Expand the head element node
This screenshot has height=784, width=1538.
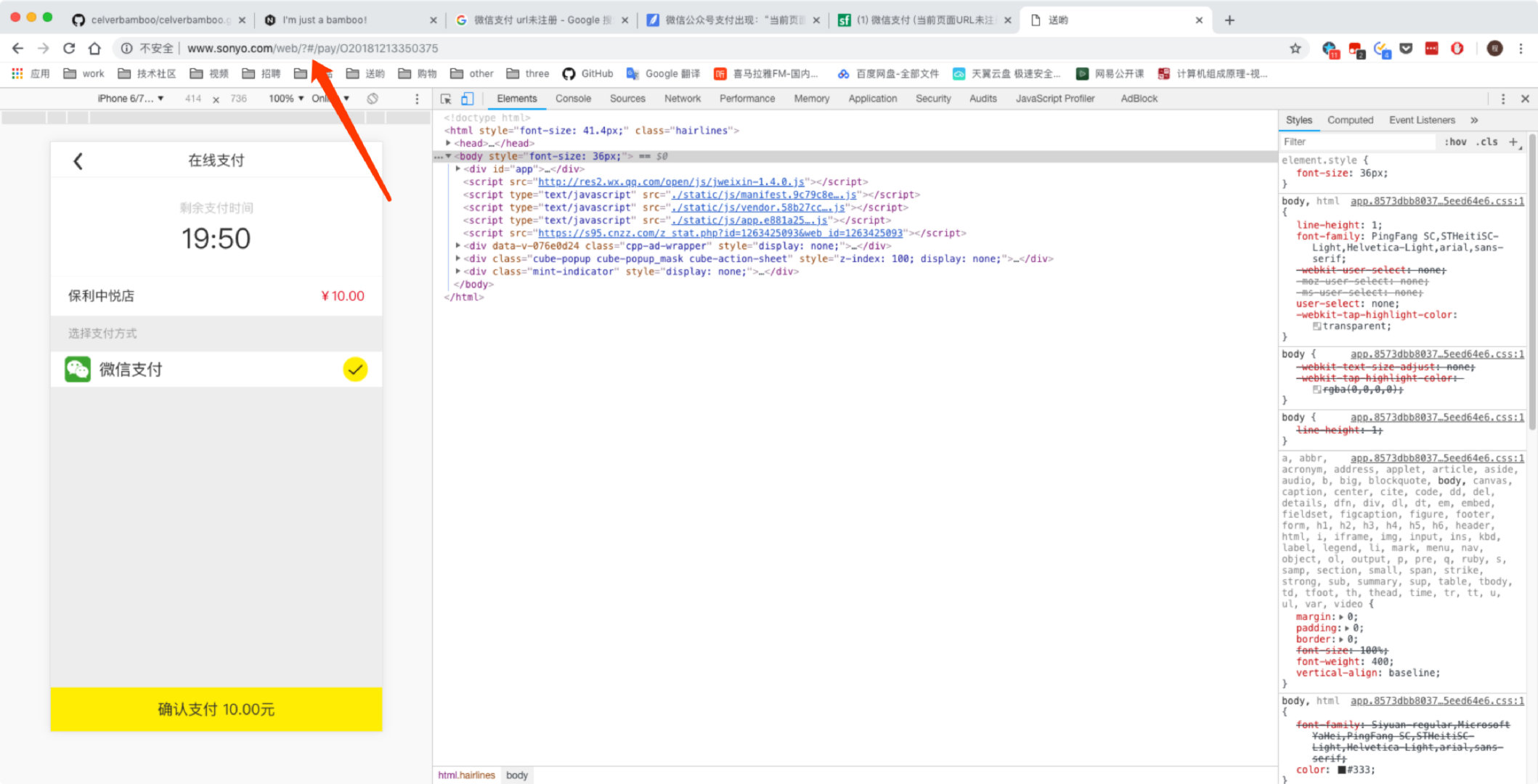[x=449, y=144]
